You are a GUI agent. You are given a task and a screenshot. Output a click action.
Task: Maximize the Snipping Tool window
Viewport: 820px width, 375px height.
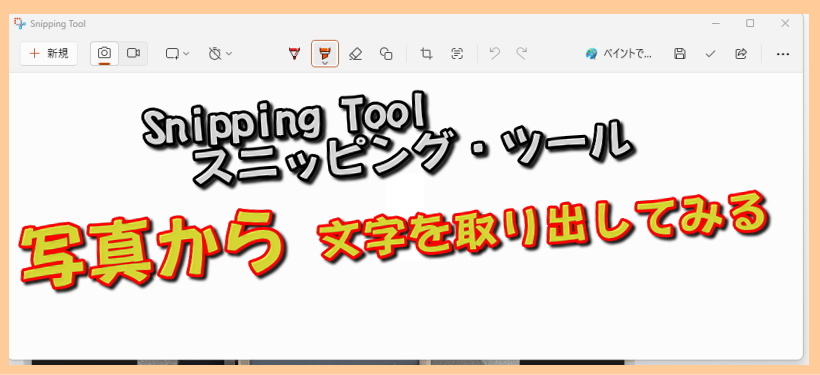tap(750, 24)
